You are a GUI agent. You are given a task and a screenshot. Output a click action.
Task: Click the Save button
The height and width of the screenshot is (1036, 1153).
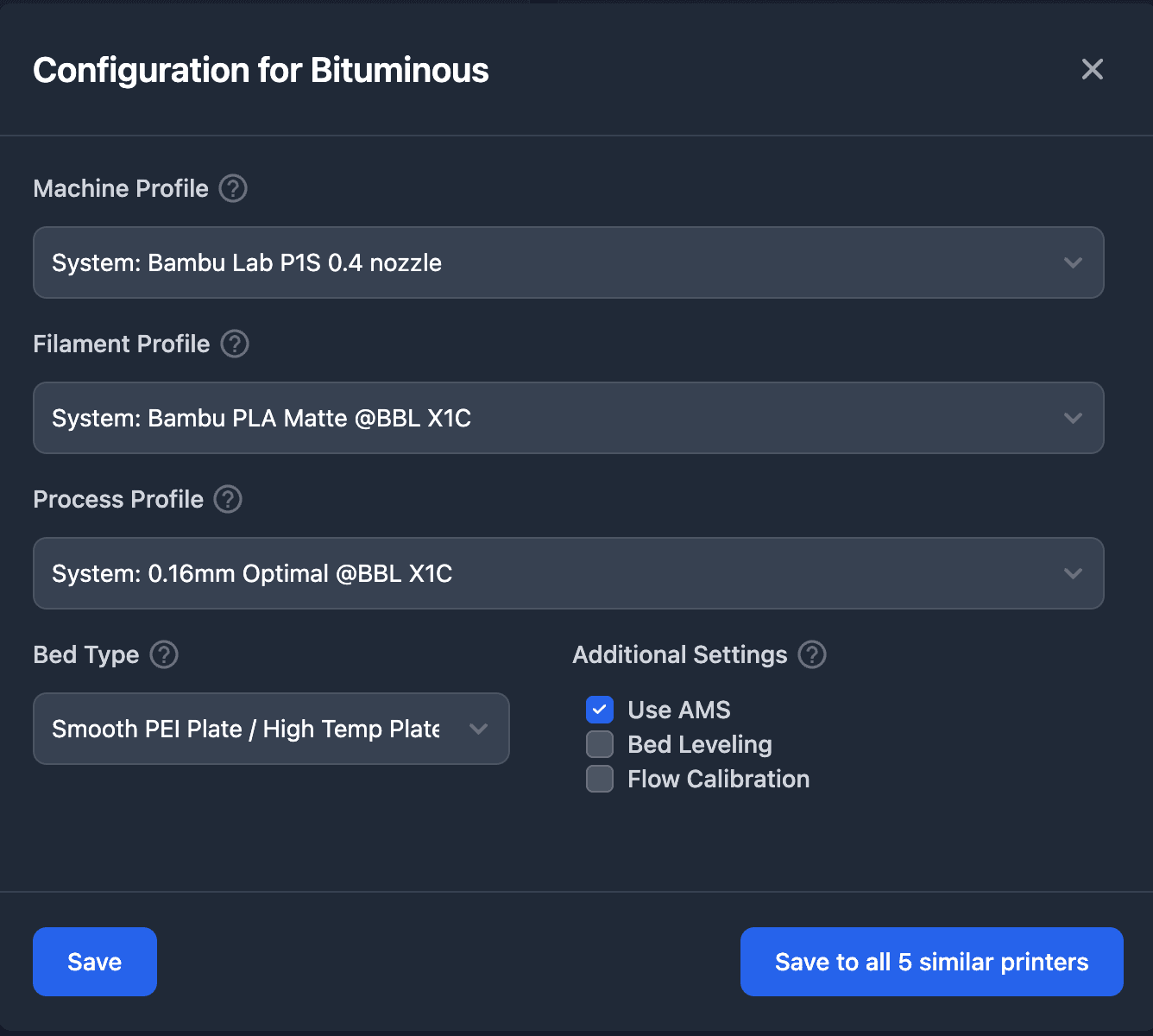click(x=95, y=962)
